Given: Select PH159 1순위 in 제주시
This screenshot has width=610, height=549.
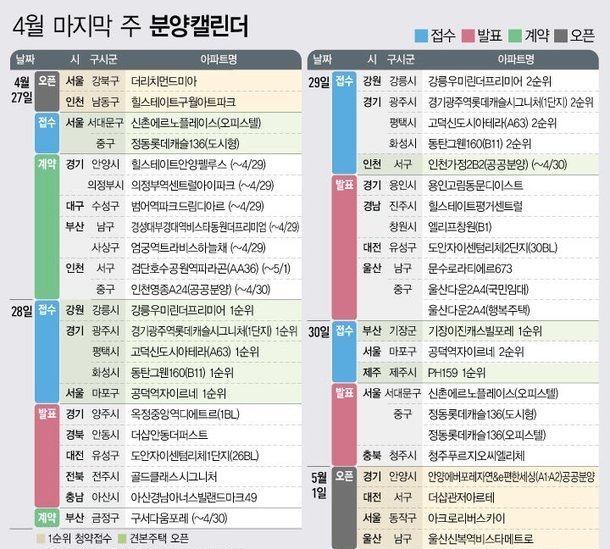Looking at the screenshot, I should click(457, 373).
